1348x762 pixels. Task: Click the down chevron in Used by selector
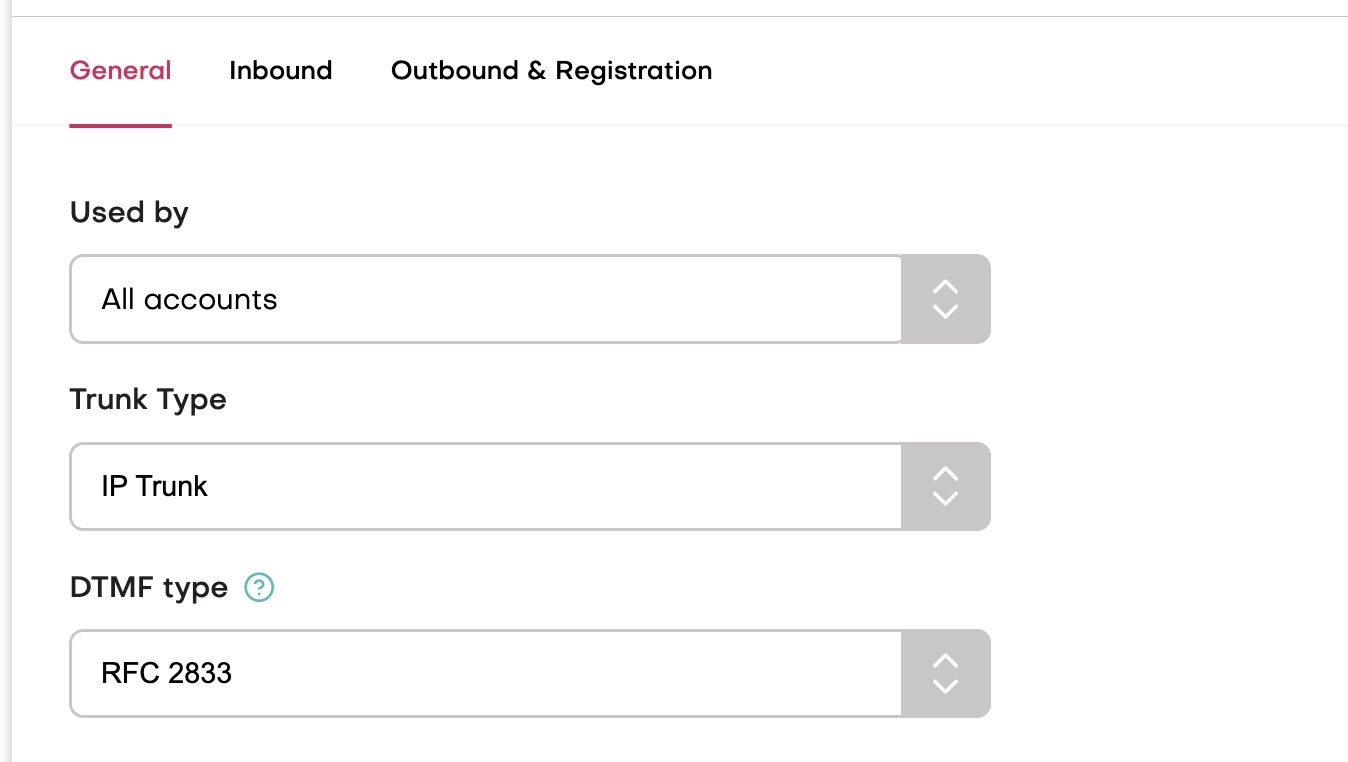945,311
